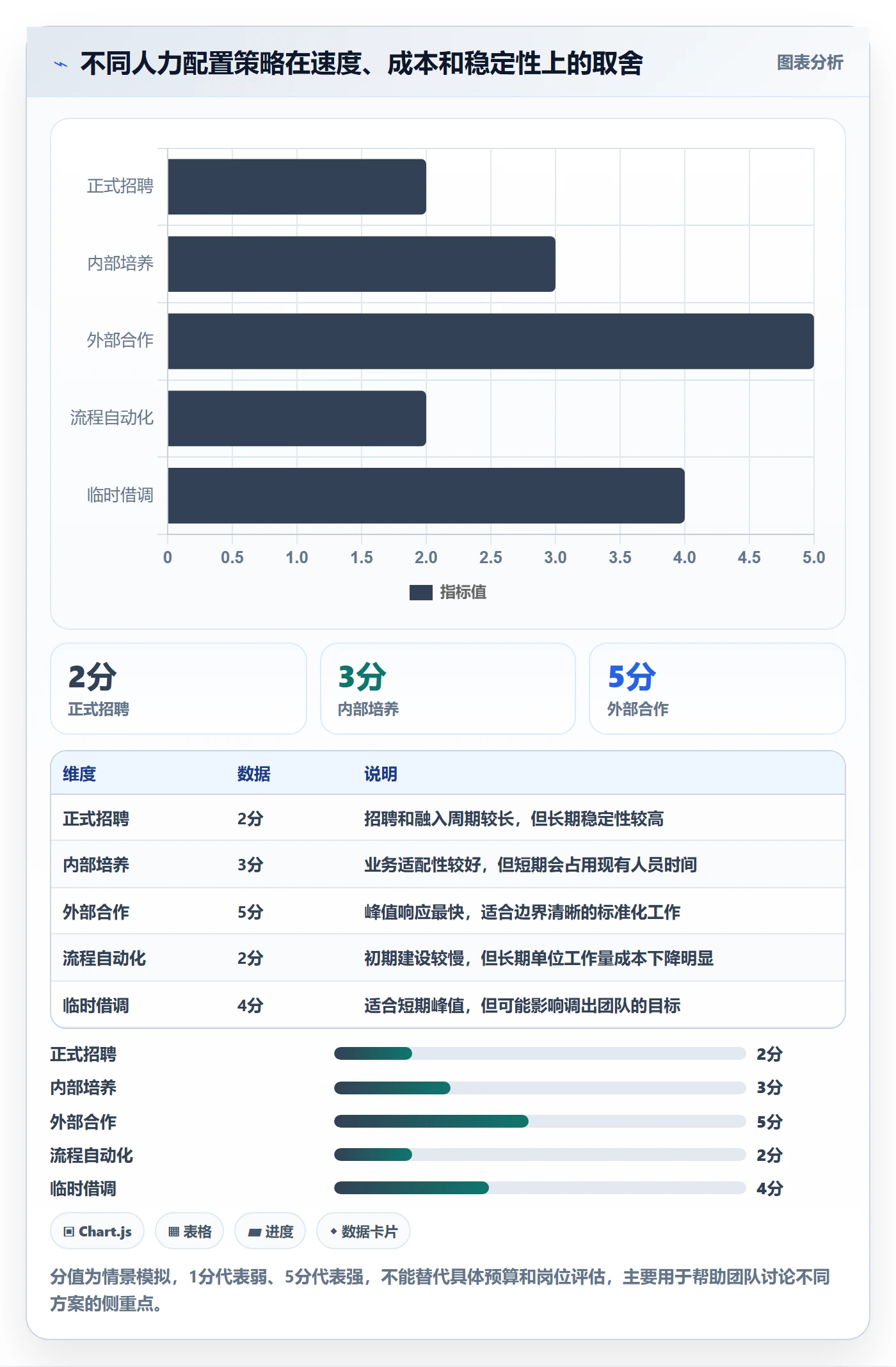Click the footnote beginning 分值为情景模拟
Screen dimensions: 896x1367
[440, 1290]
